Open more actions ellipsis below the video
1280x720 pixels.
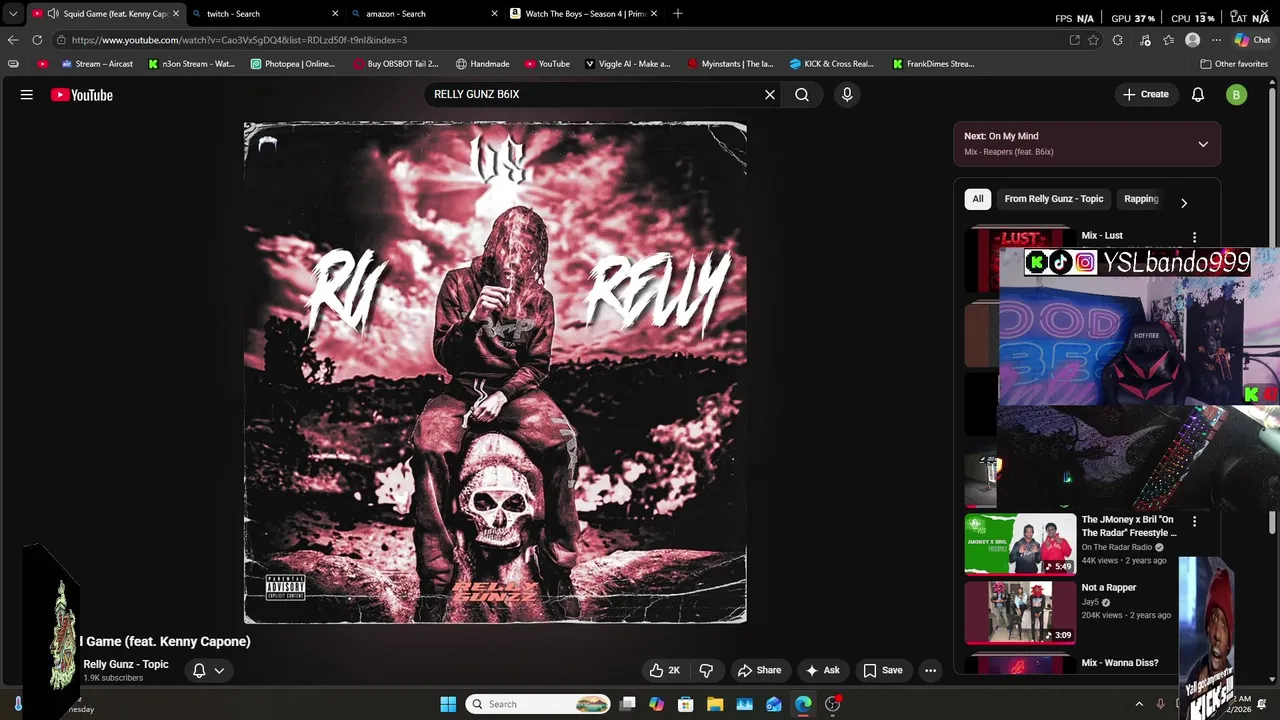[931, 671]
